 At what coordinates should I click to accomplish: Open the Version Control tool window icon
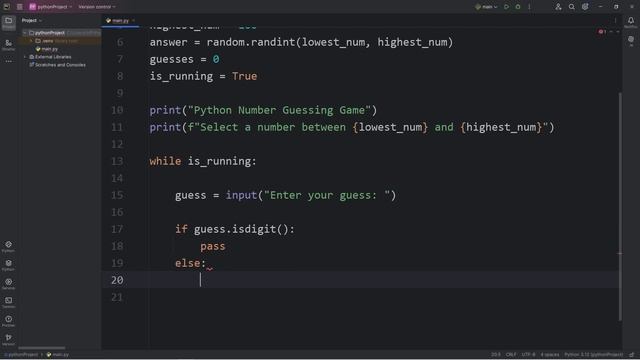[x=9, y=339]
